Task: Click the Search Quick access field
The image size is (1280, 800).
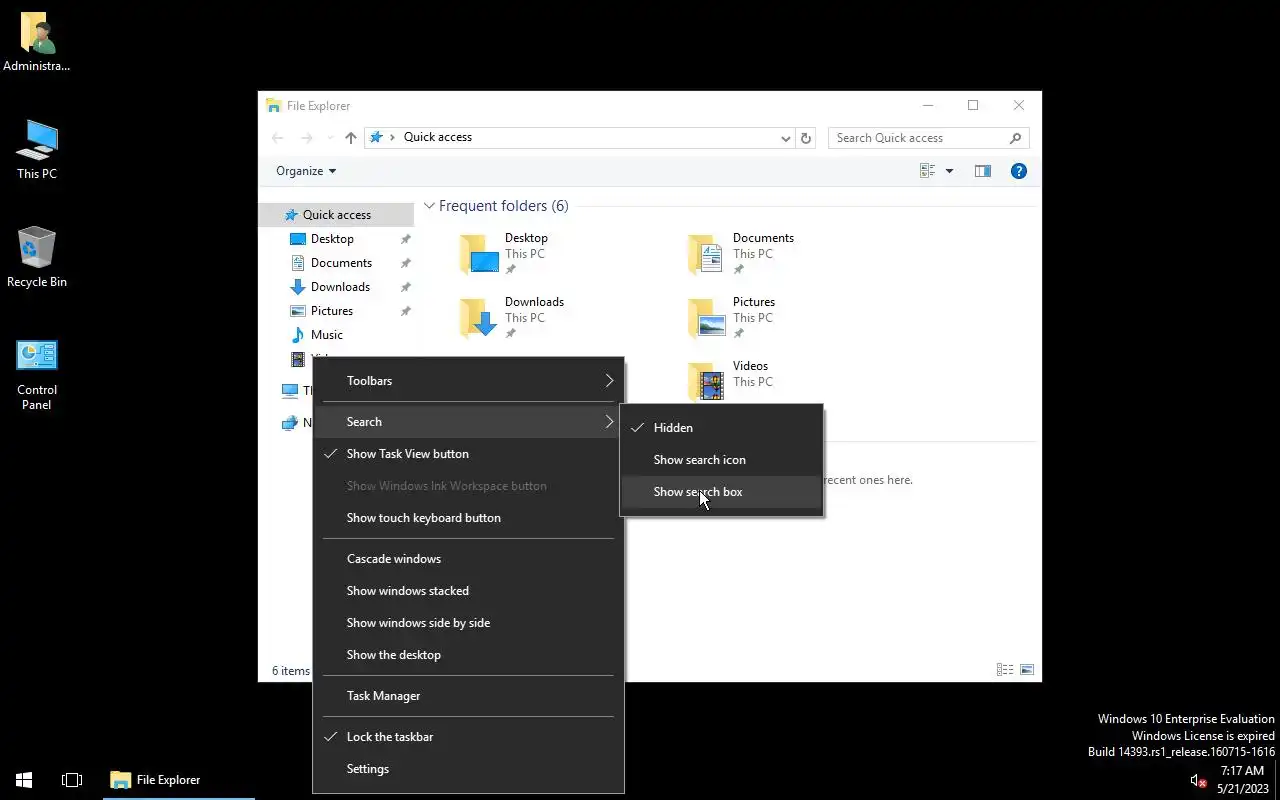Action: point(928,138)
